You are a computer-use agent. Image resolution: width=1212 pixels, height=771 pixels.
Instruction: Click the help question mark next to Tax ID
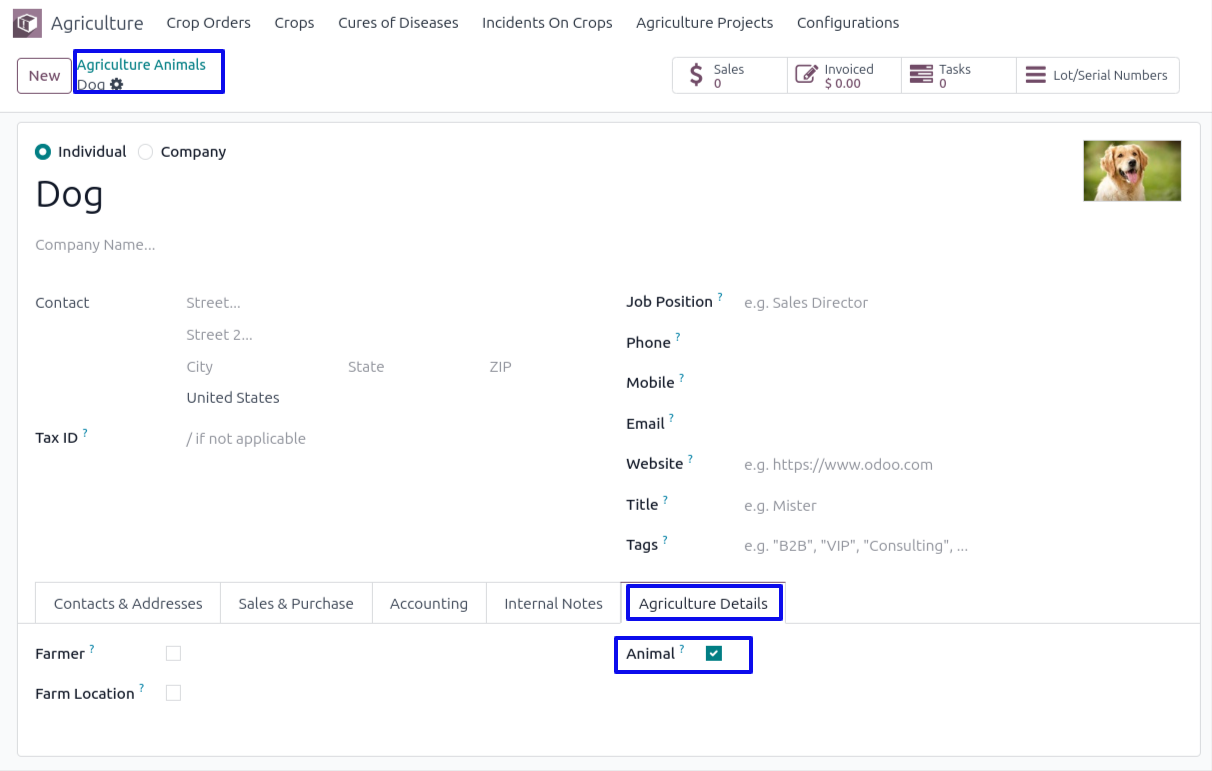(85, 433)
